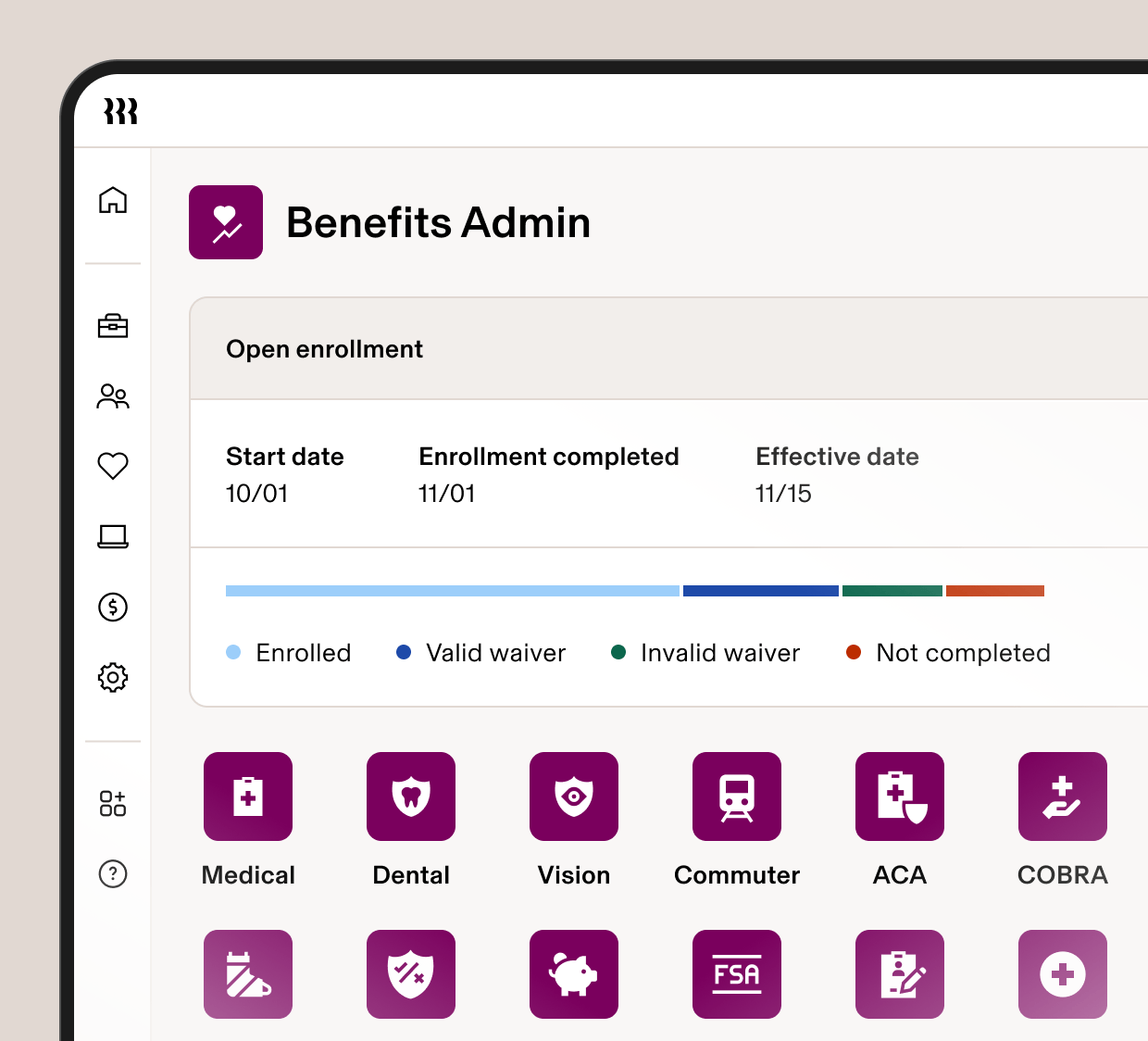Click the Commuter train icon
The image size is (1148, 1041).
[x=736, y=796]
